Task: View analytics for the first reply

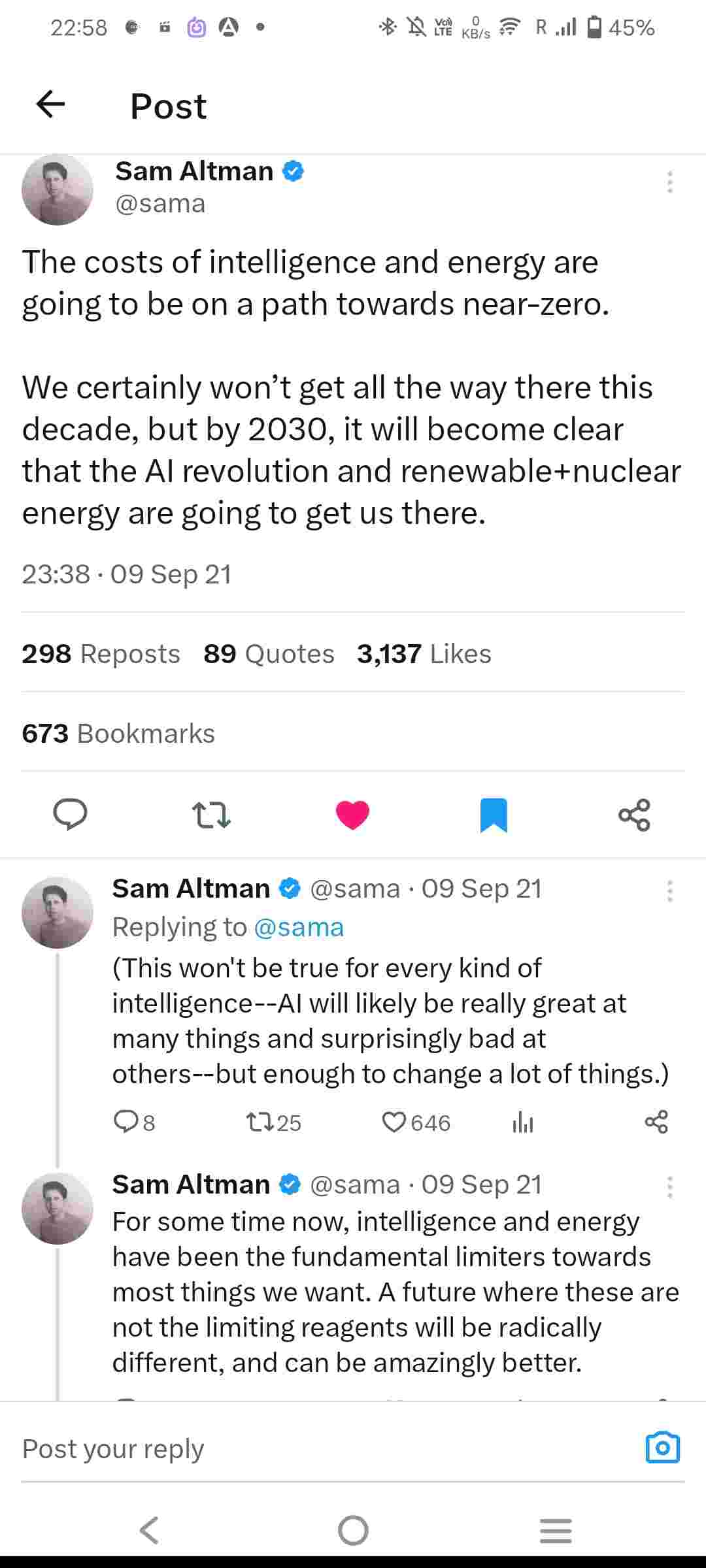Action: 522,1122
